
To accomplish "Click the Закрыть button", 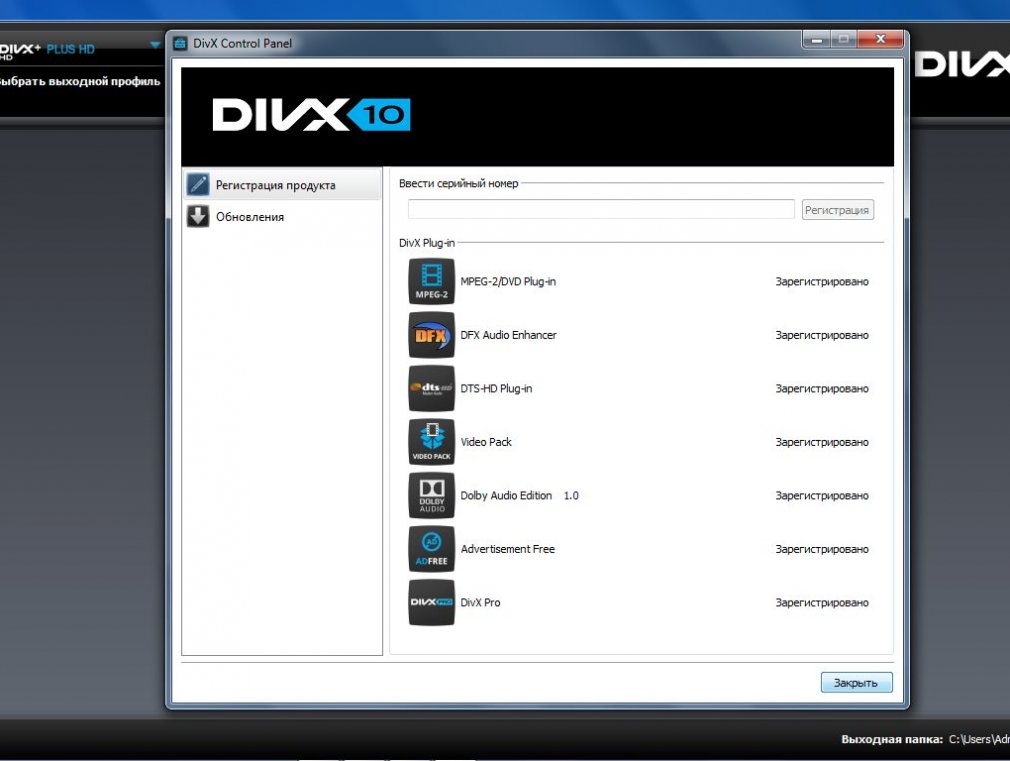I will [x=856, y=682].
